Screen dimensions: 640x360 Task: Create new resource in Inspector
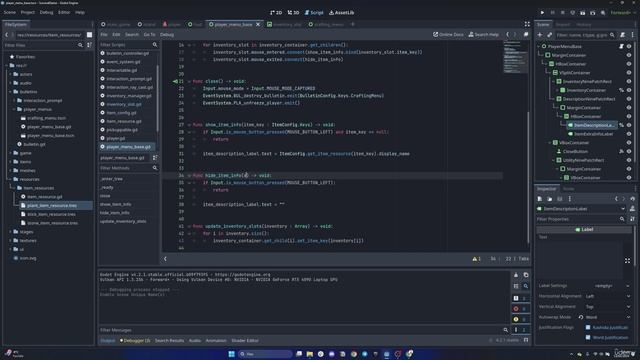540,199
